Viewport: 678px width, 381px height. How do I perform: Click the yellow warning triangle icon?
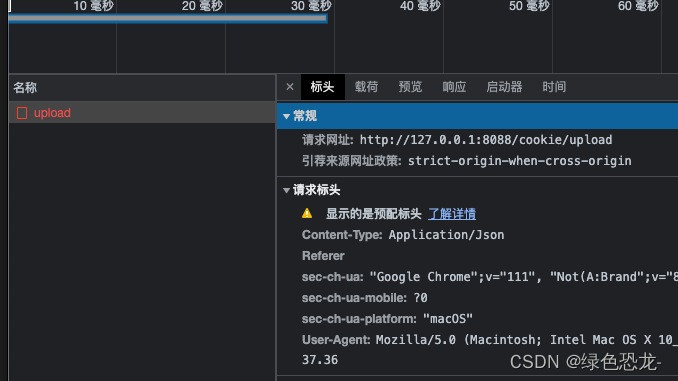click(x=307, y=213)
